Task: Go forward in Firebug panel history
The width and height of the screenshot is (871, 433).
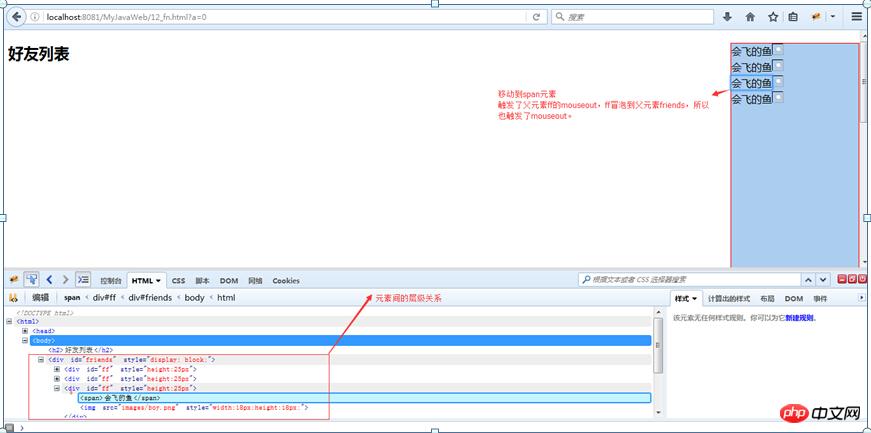Action: pos(66,279)
